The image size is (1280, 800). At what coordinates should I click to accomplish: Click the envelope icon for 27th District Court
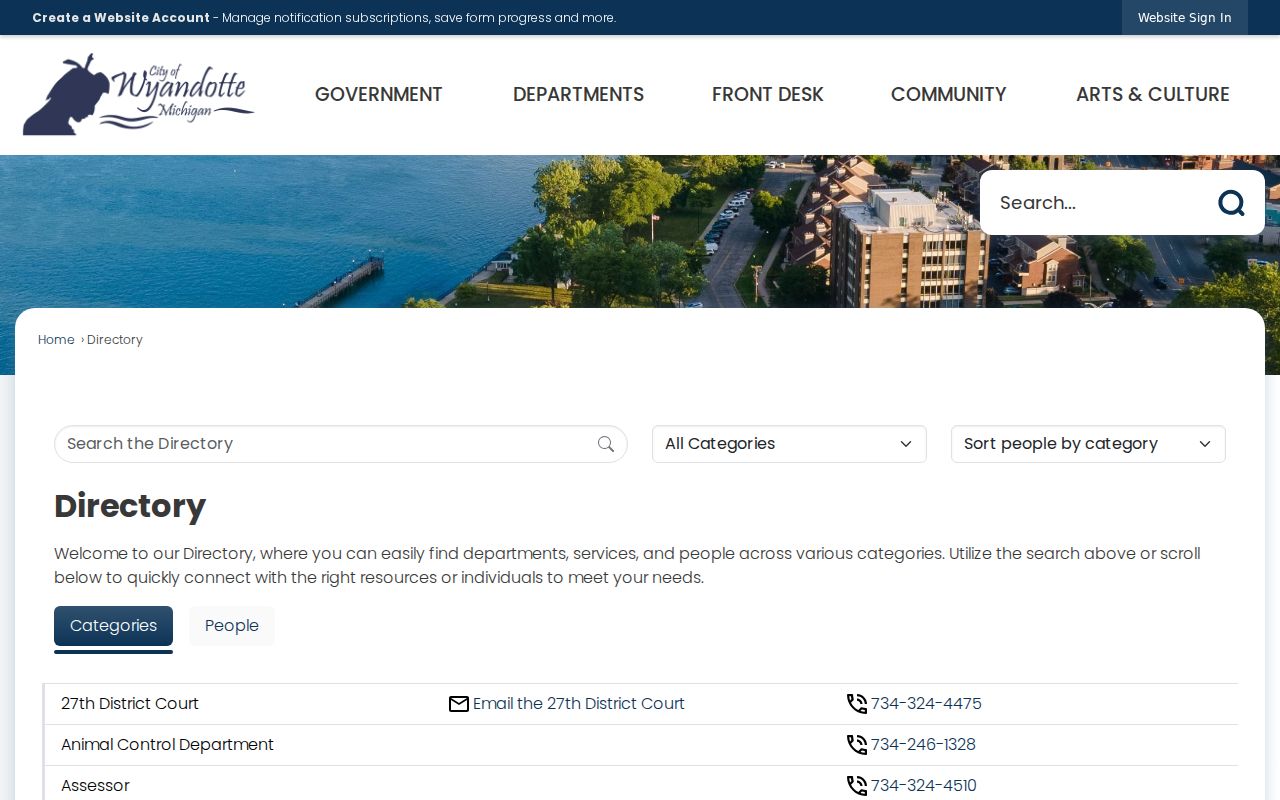coord(459,704)
